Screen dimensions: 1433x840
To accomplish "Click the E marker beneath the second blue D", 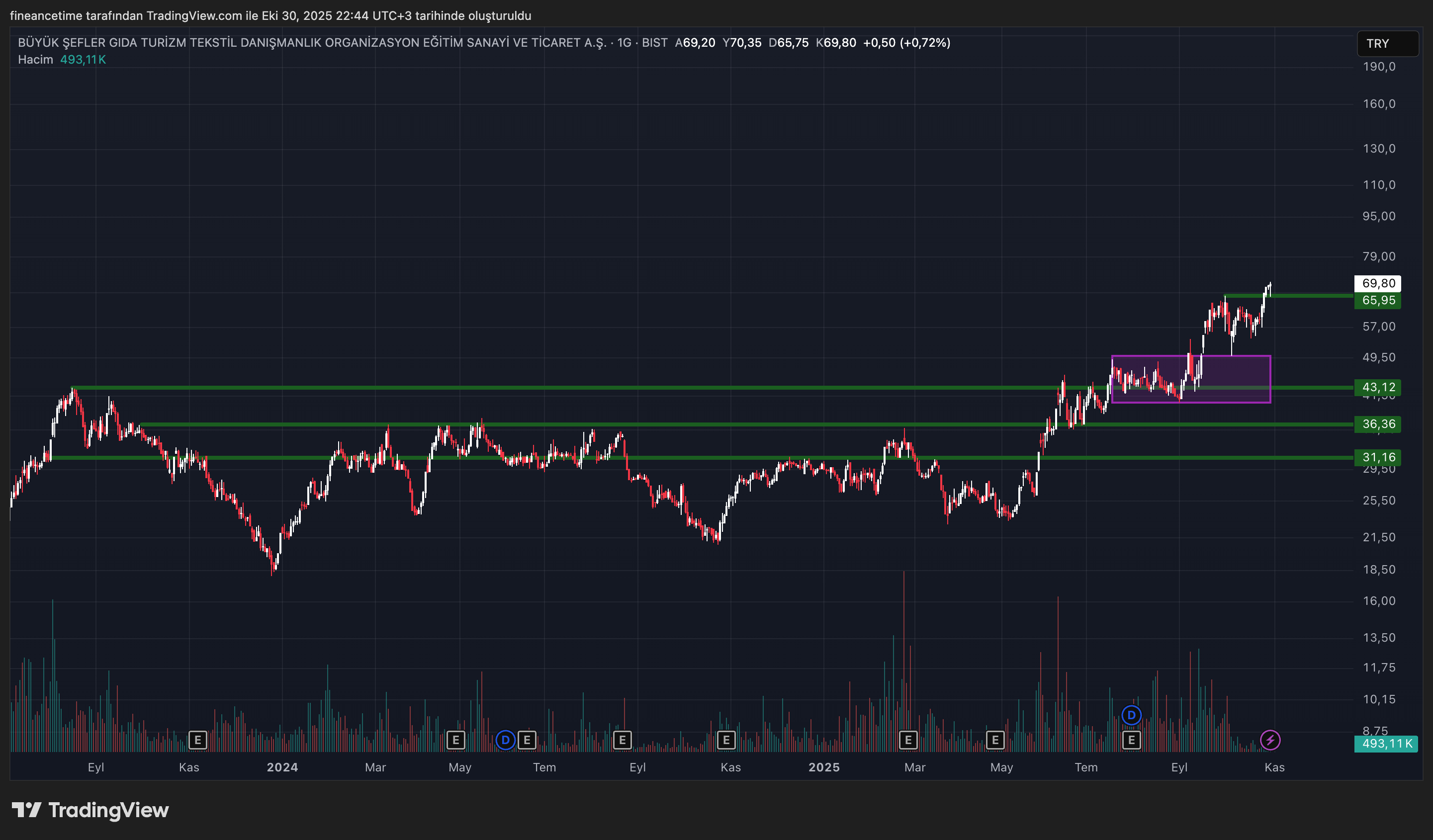I will coord(1131,740).
